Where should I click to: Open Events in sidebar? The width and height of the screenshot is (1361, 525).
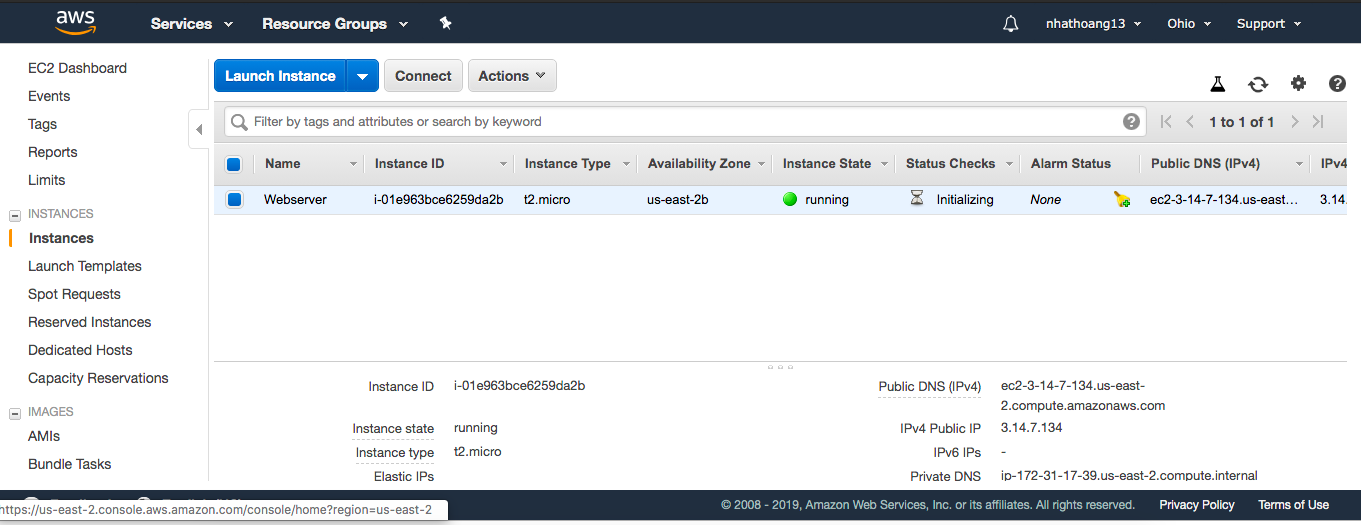[x=49, y=96]
